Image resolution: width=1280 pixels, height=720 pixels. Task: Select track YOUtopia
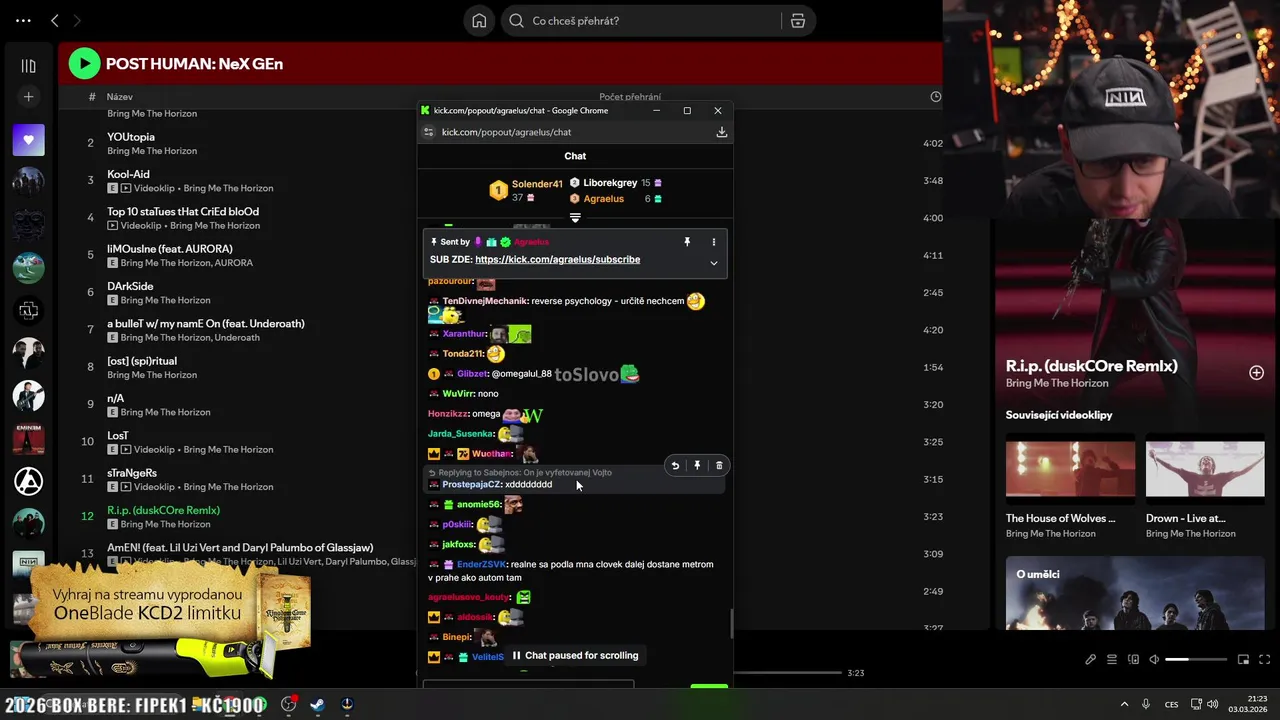tap(131, 137)
